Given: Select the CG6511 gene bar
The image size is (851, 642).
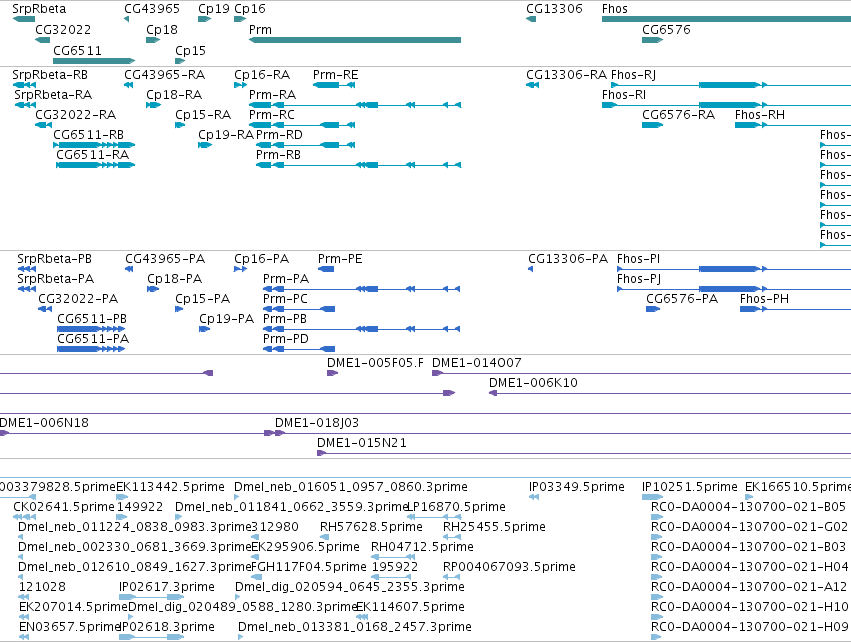Looking at the screenshot, I should click(94, 61).
